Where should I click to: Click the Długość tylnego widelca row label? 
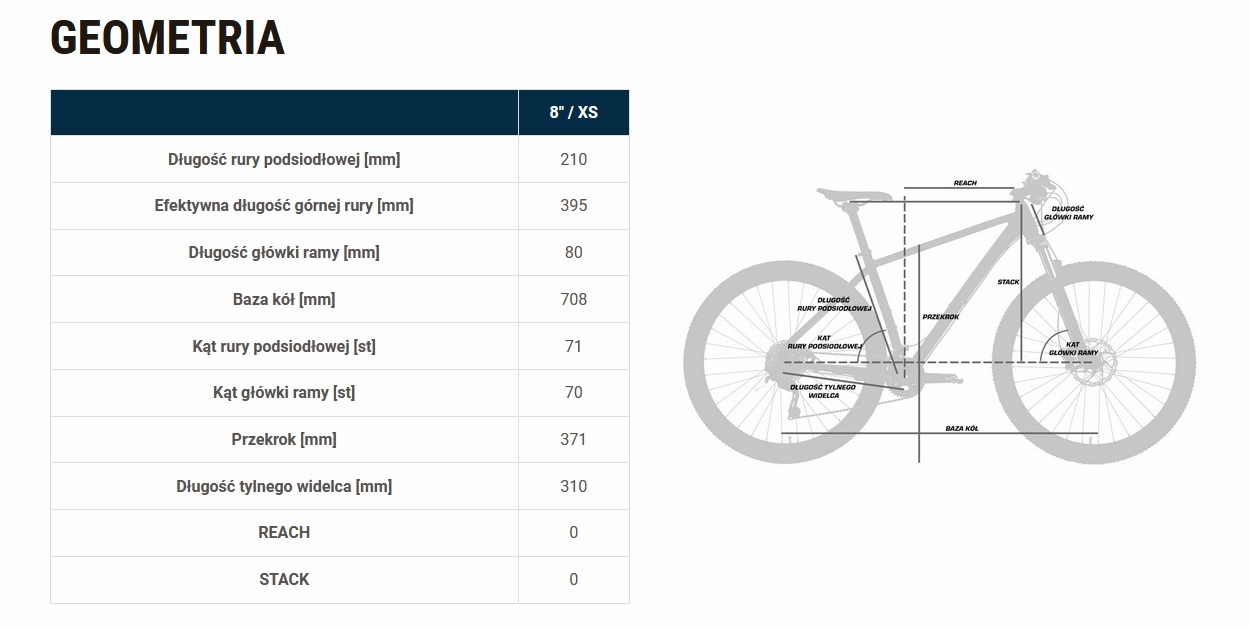284,486
